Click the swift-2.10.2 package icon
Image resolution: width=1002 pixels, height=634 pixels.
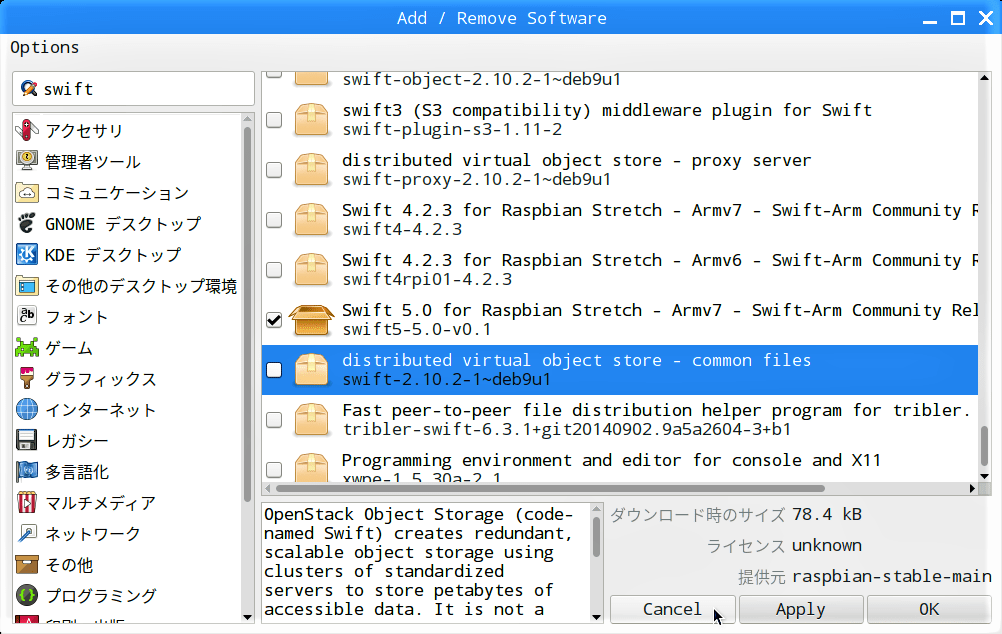tap(311, 369)
